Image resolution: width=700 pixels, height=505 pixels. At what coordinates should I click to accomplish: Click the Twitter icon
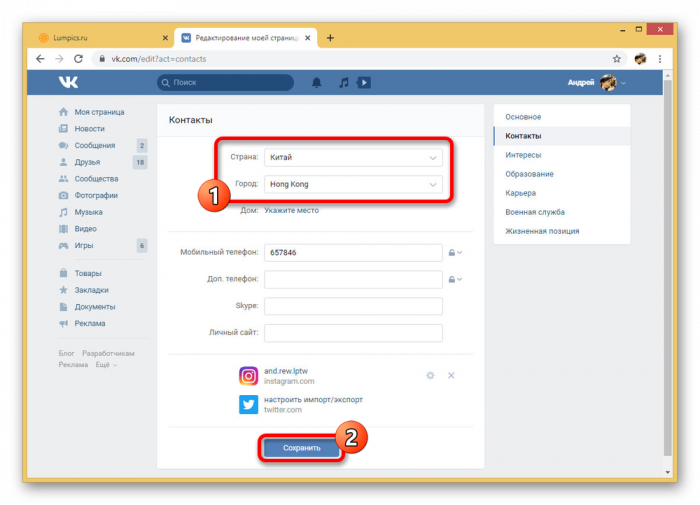[x=248, y=405]
